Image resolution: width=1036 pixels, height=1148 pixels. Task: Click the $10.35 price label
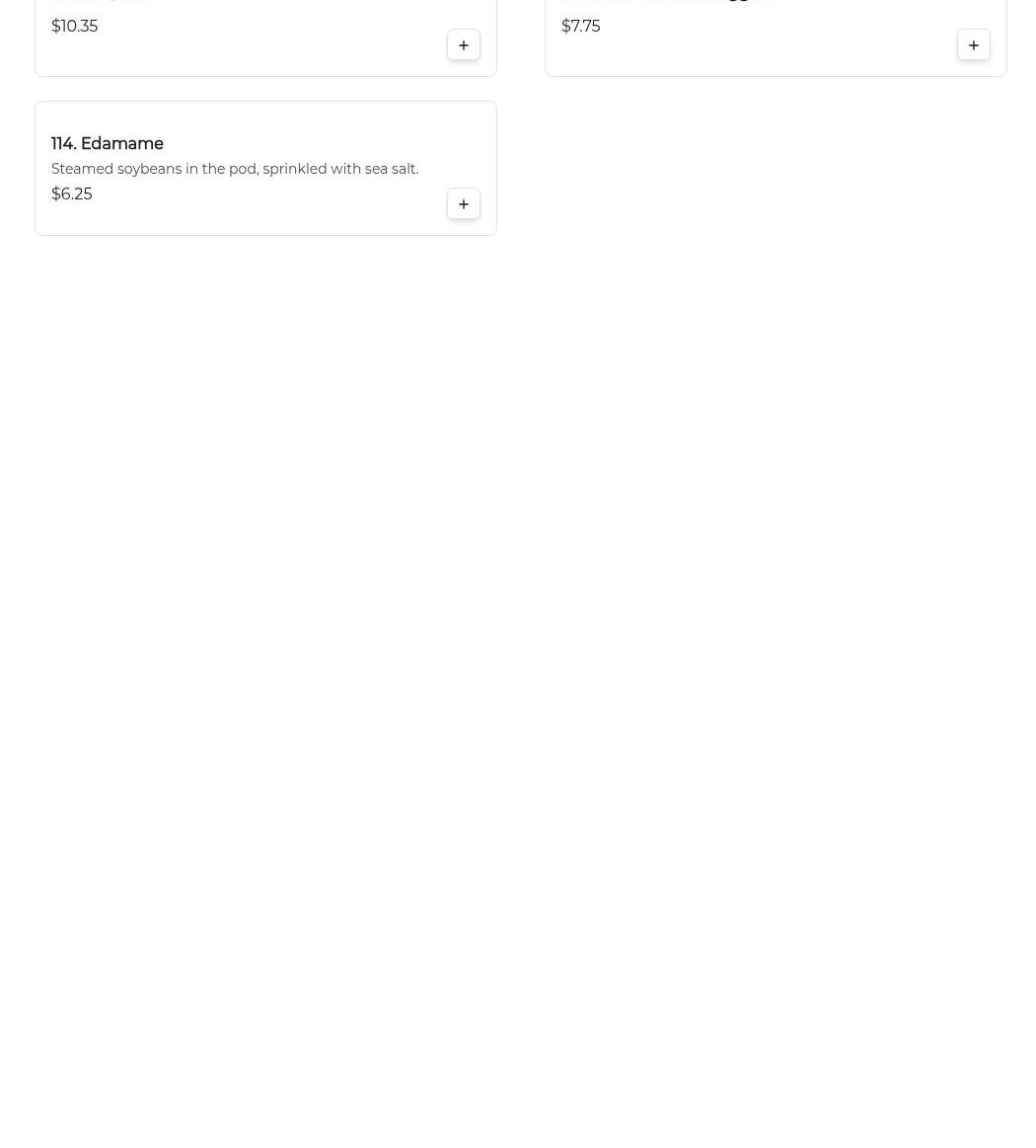pos(75,27)
